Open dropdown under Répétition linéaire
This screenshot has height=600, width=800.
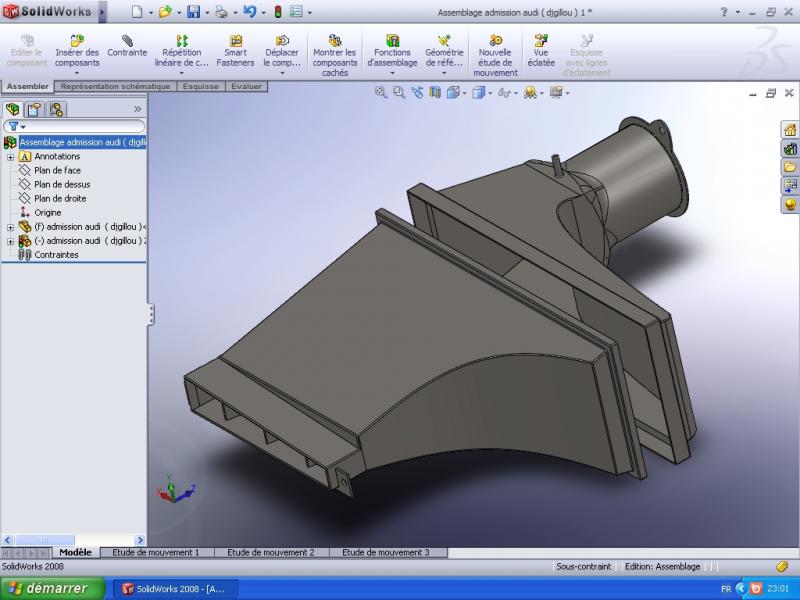click(x=182, y=73)
